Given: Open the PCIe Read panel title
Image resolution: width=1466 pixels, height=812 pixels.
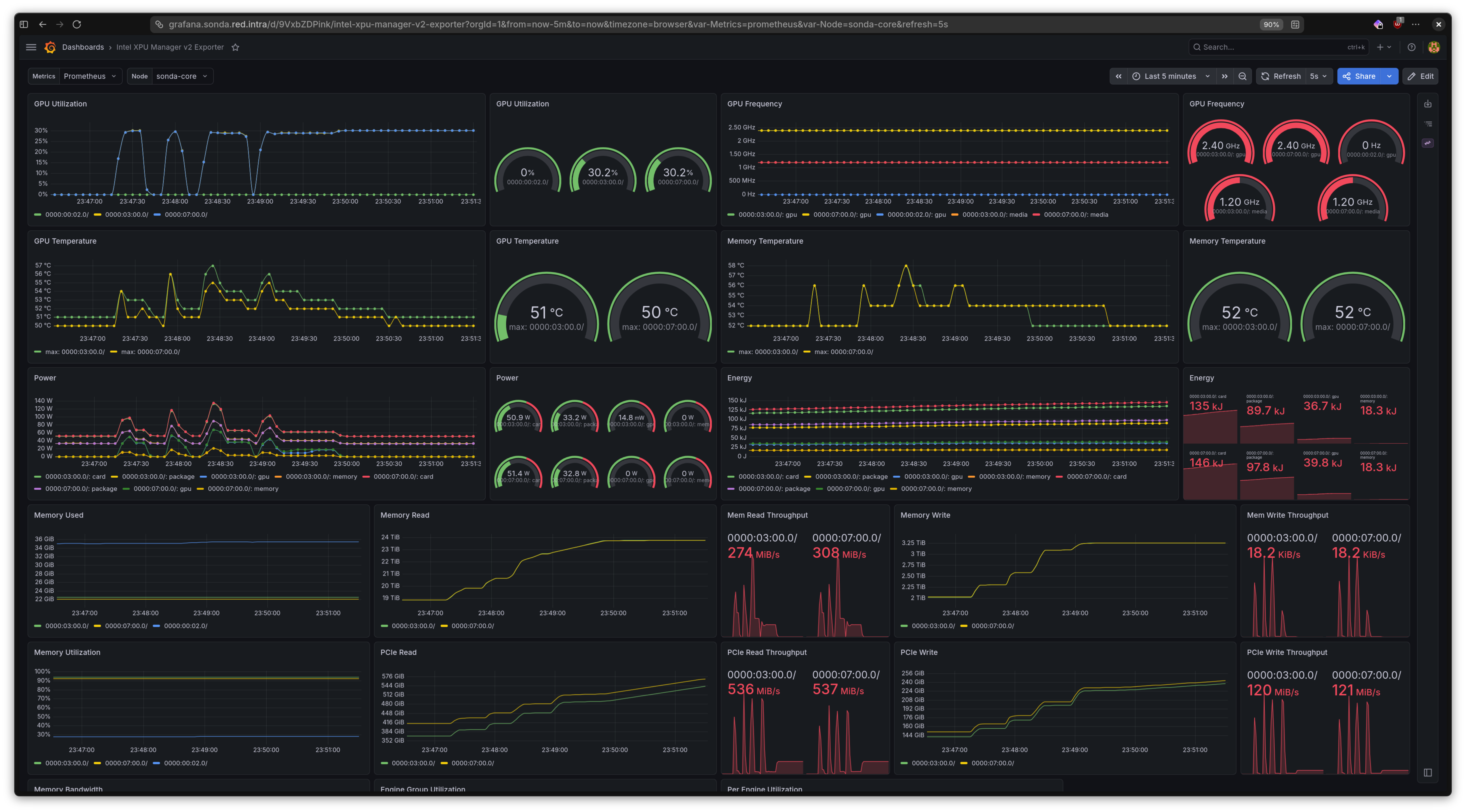Looking at the screenshot, I should click(398, 652).
